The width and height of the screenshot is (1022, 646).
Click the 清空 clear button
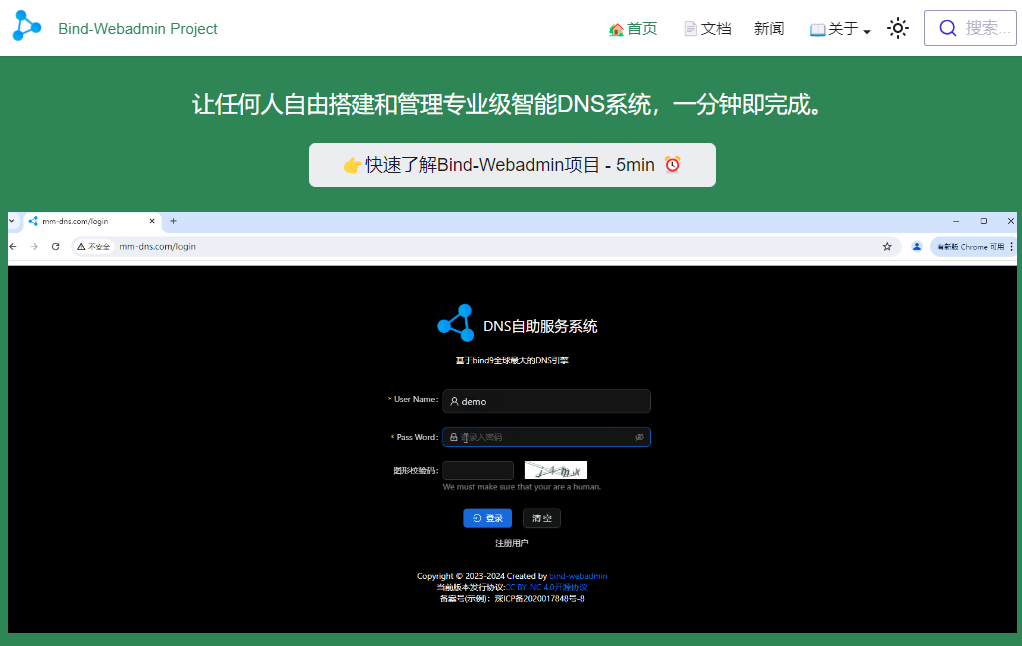542,518
